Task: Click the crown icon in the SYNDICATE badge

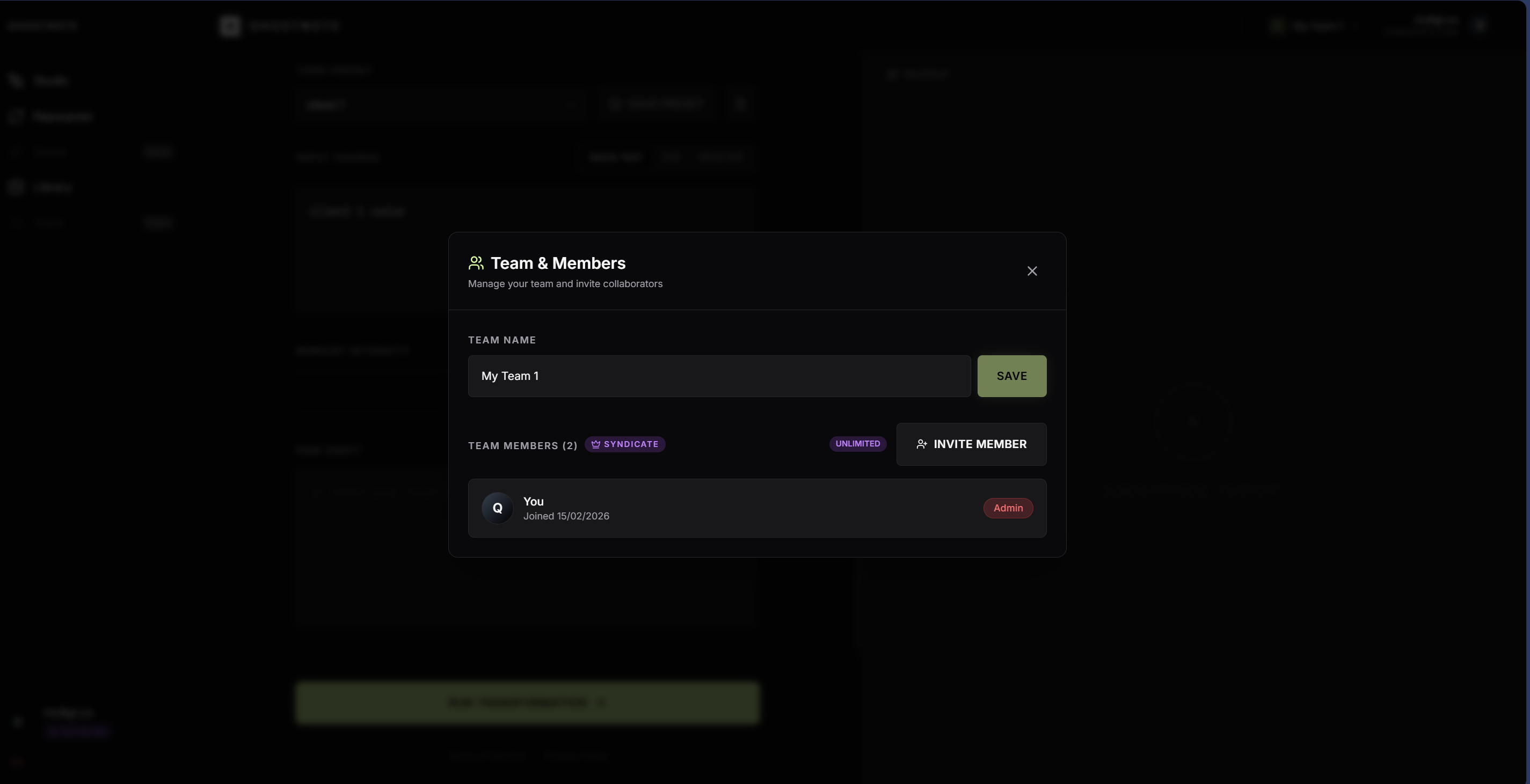Action: pos(596,444)
